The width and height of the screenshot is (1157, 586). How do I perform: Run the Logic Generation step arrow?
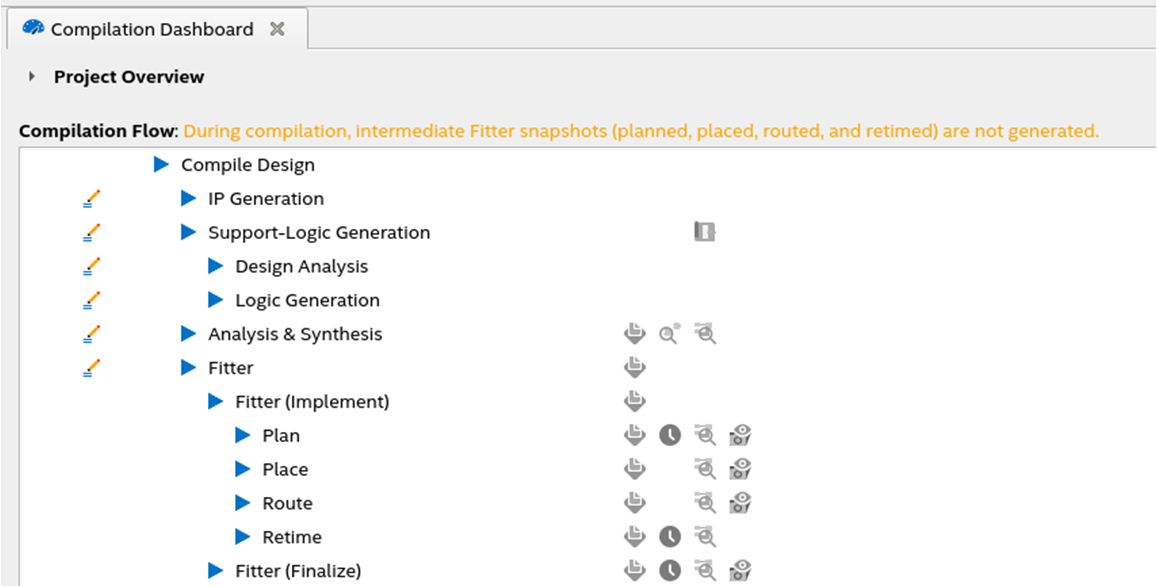point(215,300)
